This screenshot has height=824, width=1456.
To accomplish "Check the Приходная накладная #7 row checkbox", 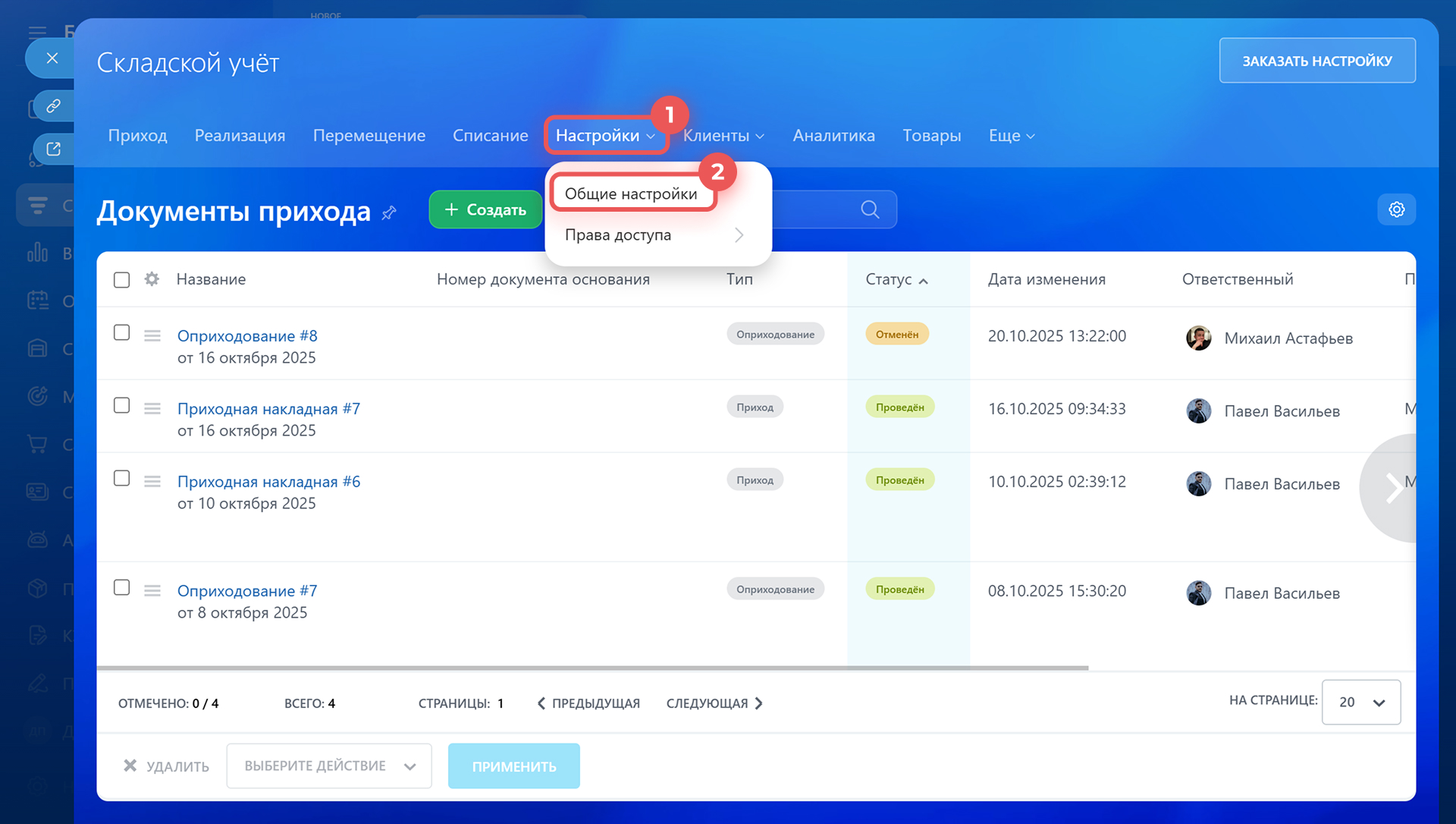I will tap(121, 405).
